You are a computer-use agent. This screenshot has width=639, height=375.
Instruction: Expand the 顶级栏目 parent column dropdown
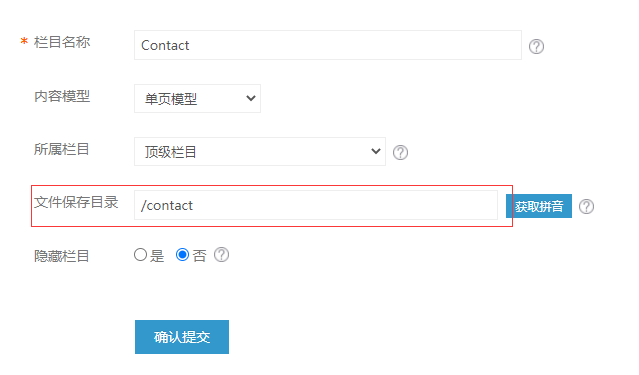[x=260, y=152]
